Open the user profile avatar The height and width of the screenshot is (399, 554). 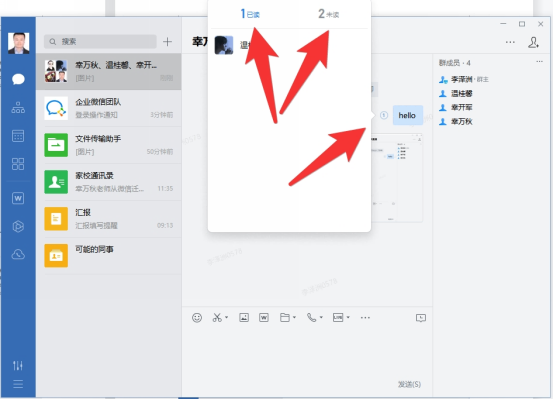click(x=18, y=43)
